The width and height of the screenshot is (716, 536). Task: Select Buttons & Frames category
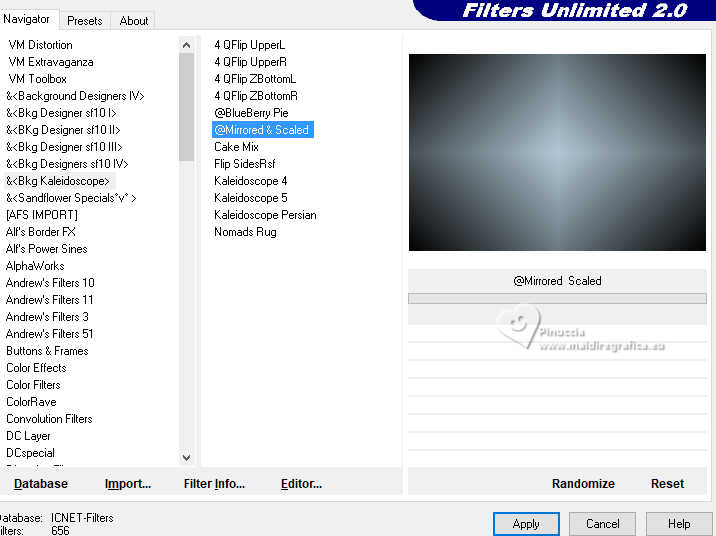47,351
